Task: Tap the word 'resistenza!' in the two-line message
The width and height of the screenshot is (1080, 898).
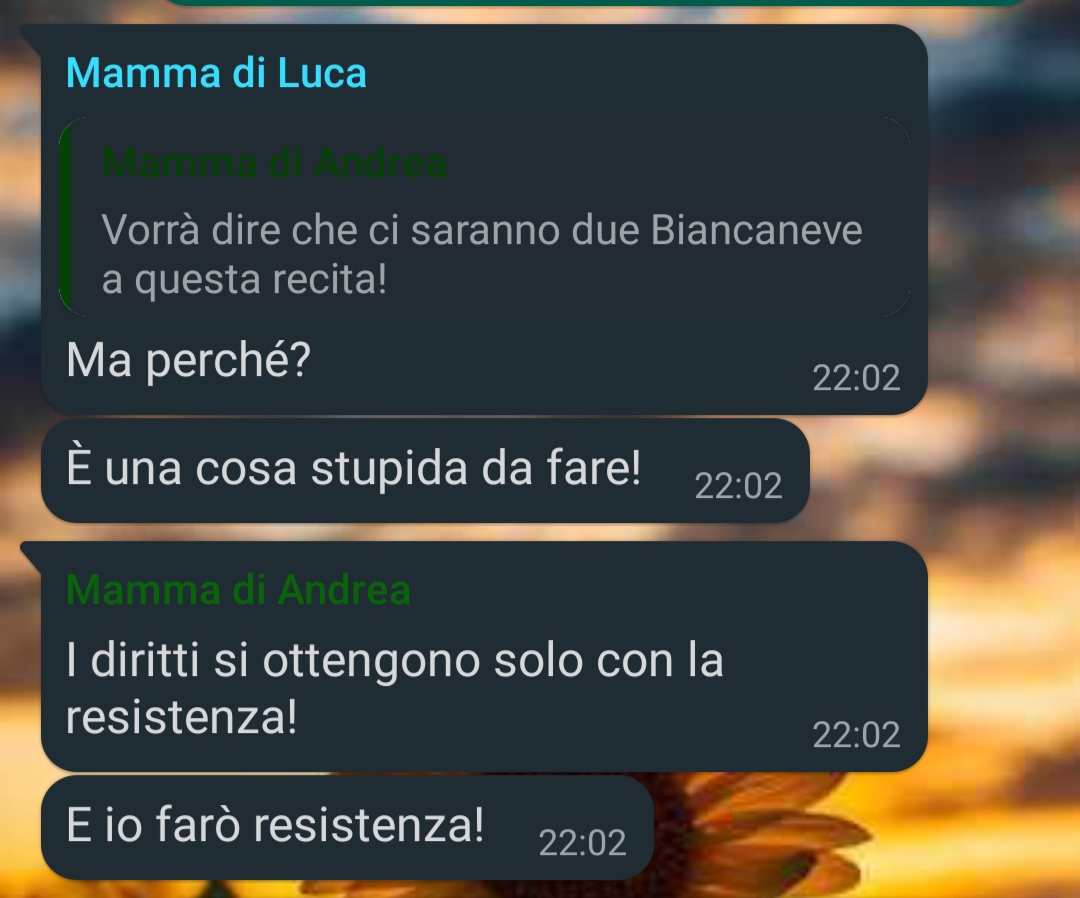Action: click(x=182, y=716)
